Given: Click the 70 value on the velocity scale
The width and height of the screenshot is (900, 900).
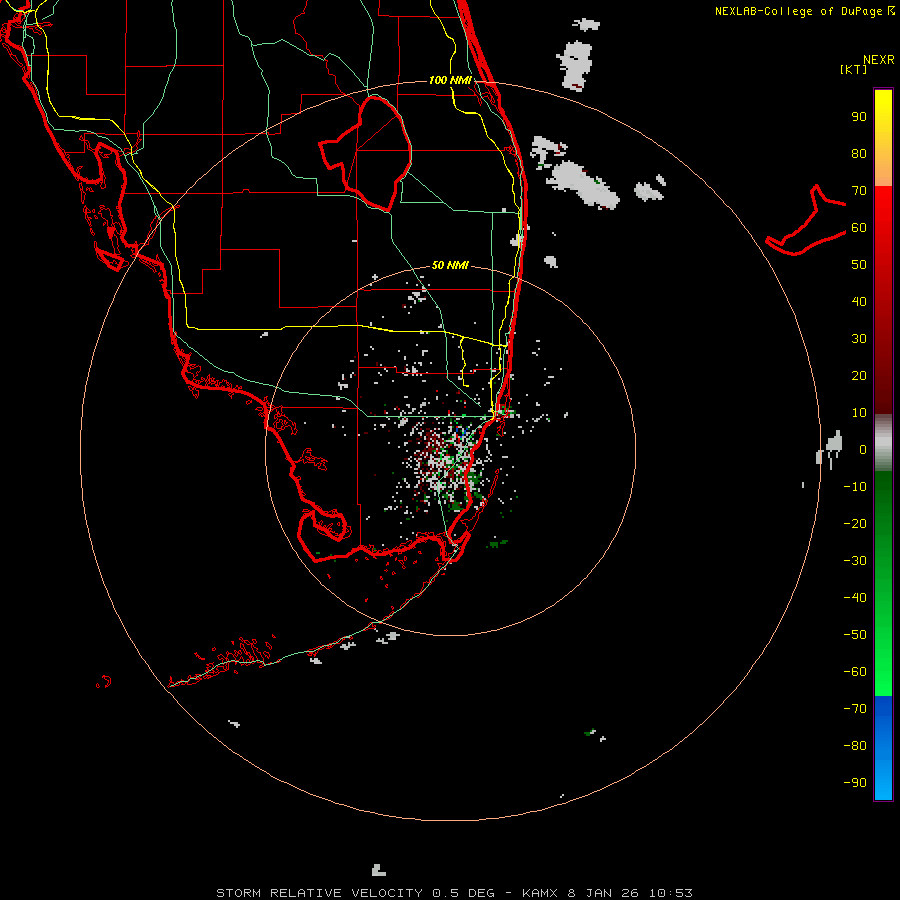Looking at the screenshot, I should pos(859,191).
